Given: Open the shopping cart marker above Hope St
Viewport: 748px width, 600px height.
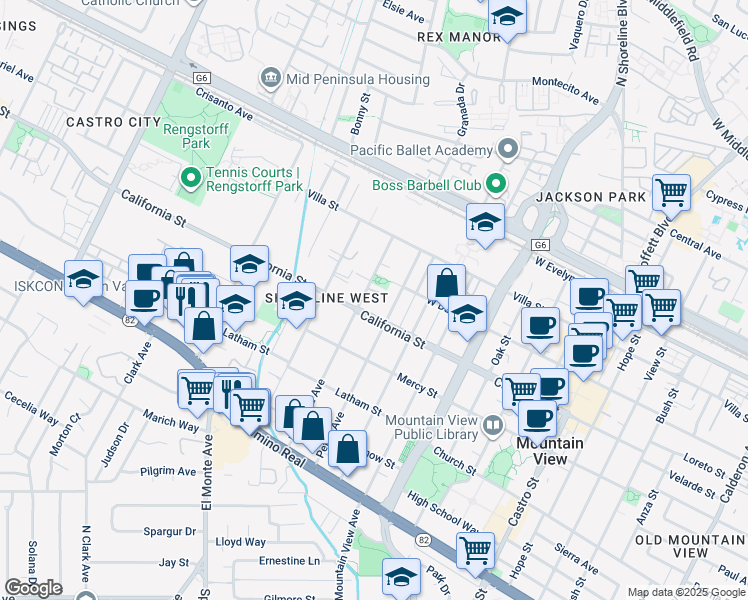Looking at the screenshot, I should 623,315.
